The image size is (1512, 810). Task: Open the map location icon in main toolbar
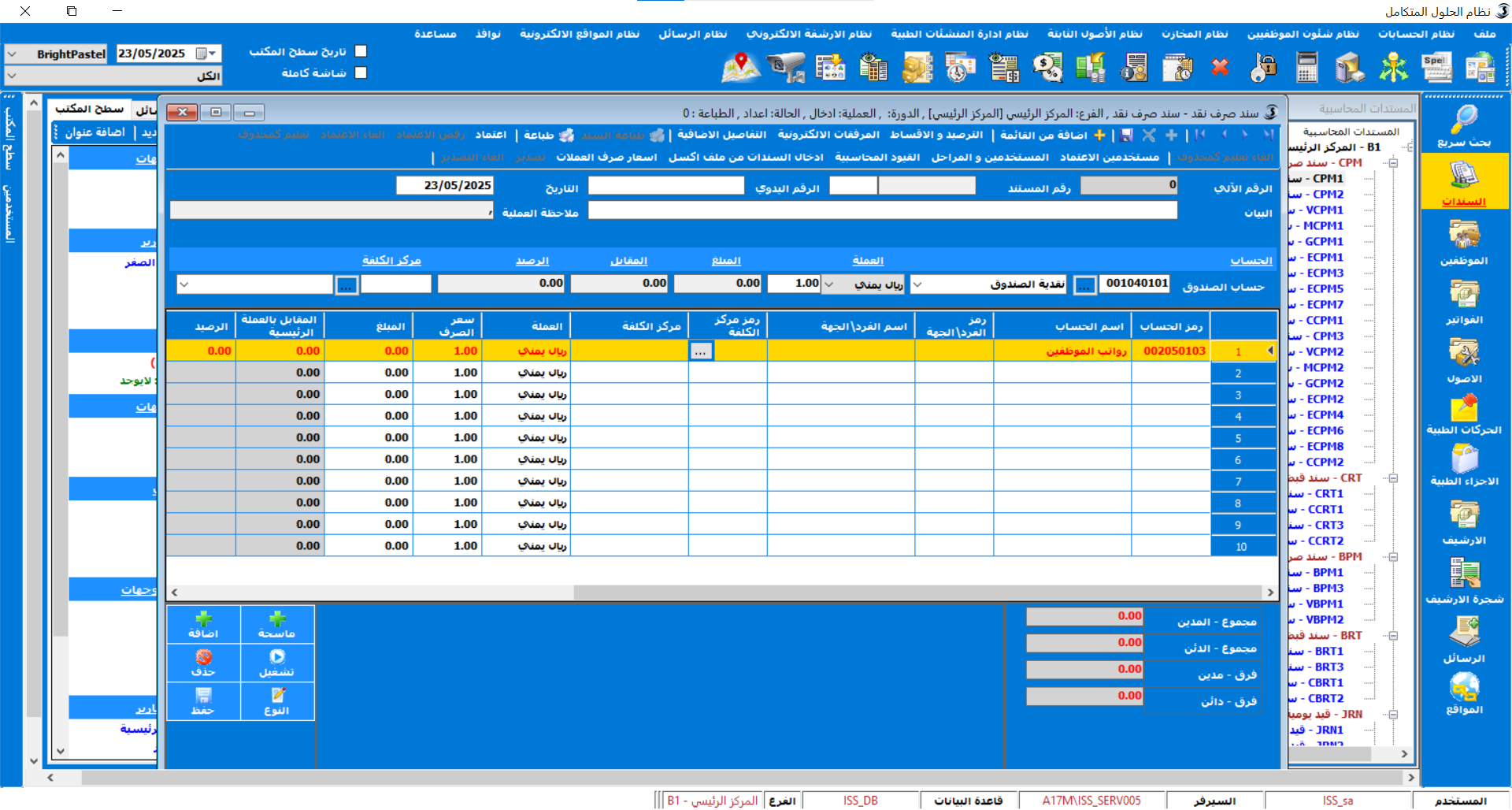(740, 68)
